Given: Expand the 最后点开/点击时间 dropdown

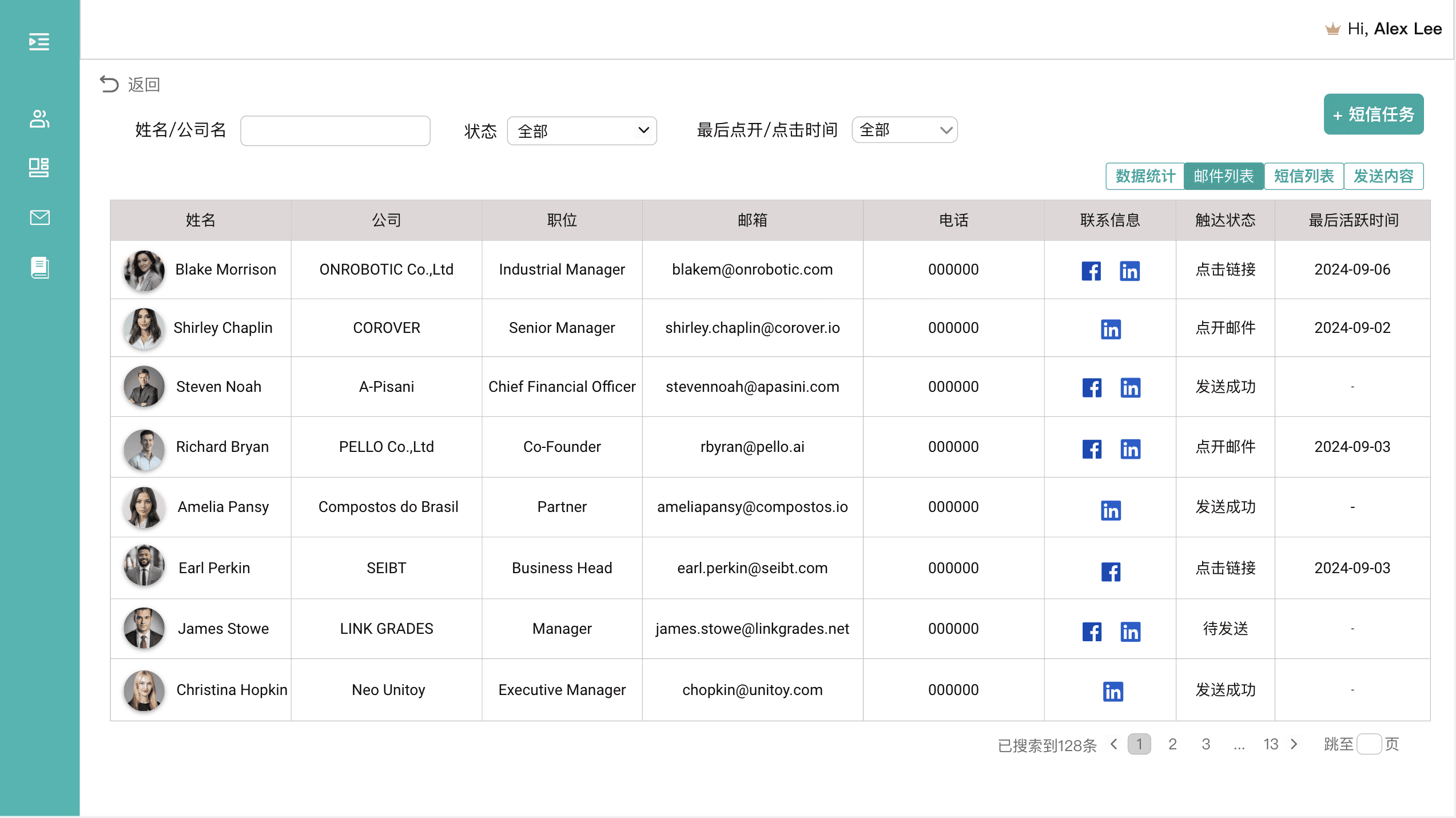Looking at the screenshot, I should [905, 130].
